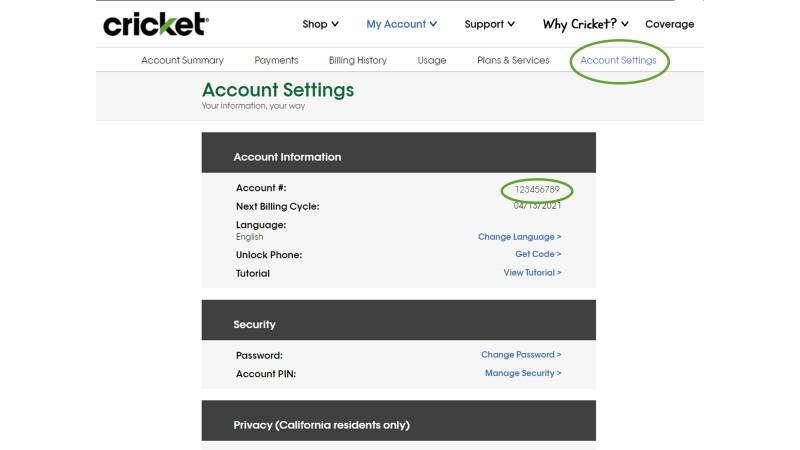Expand the Support menu
This screenshot has height=450, width=800.
point(490,24)
